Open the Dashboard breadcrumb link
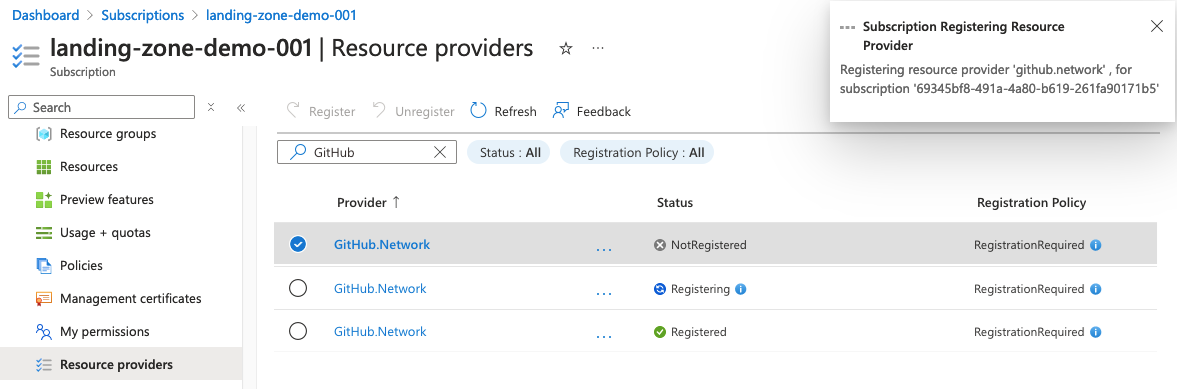This screenshot has width=1177, height=389. tap(46, 15)
